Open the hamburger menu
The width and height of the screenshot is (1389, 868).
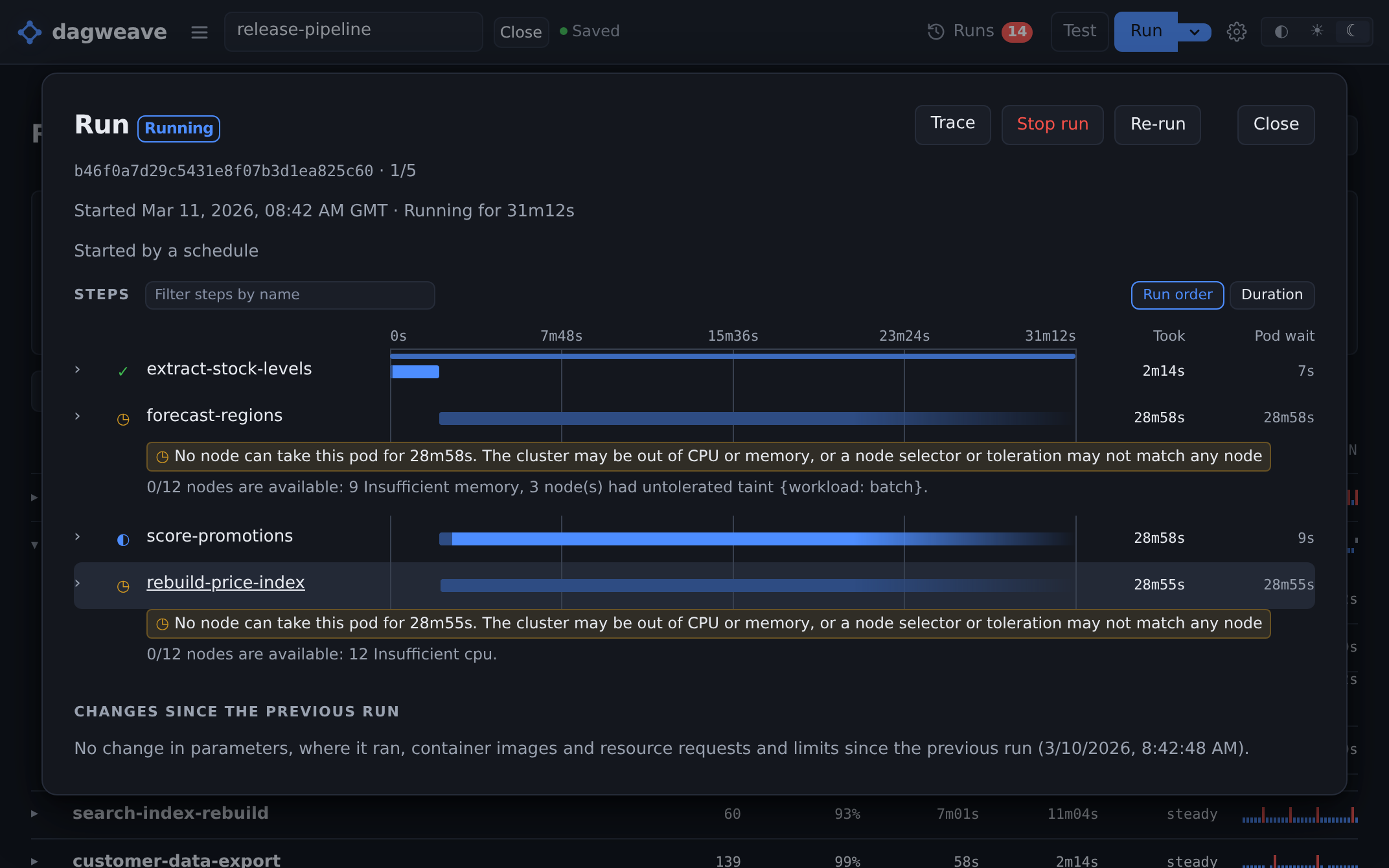(x=200, y=32)
